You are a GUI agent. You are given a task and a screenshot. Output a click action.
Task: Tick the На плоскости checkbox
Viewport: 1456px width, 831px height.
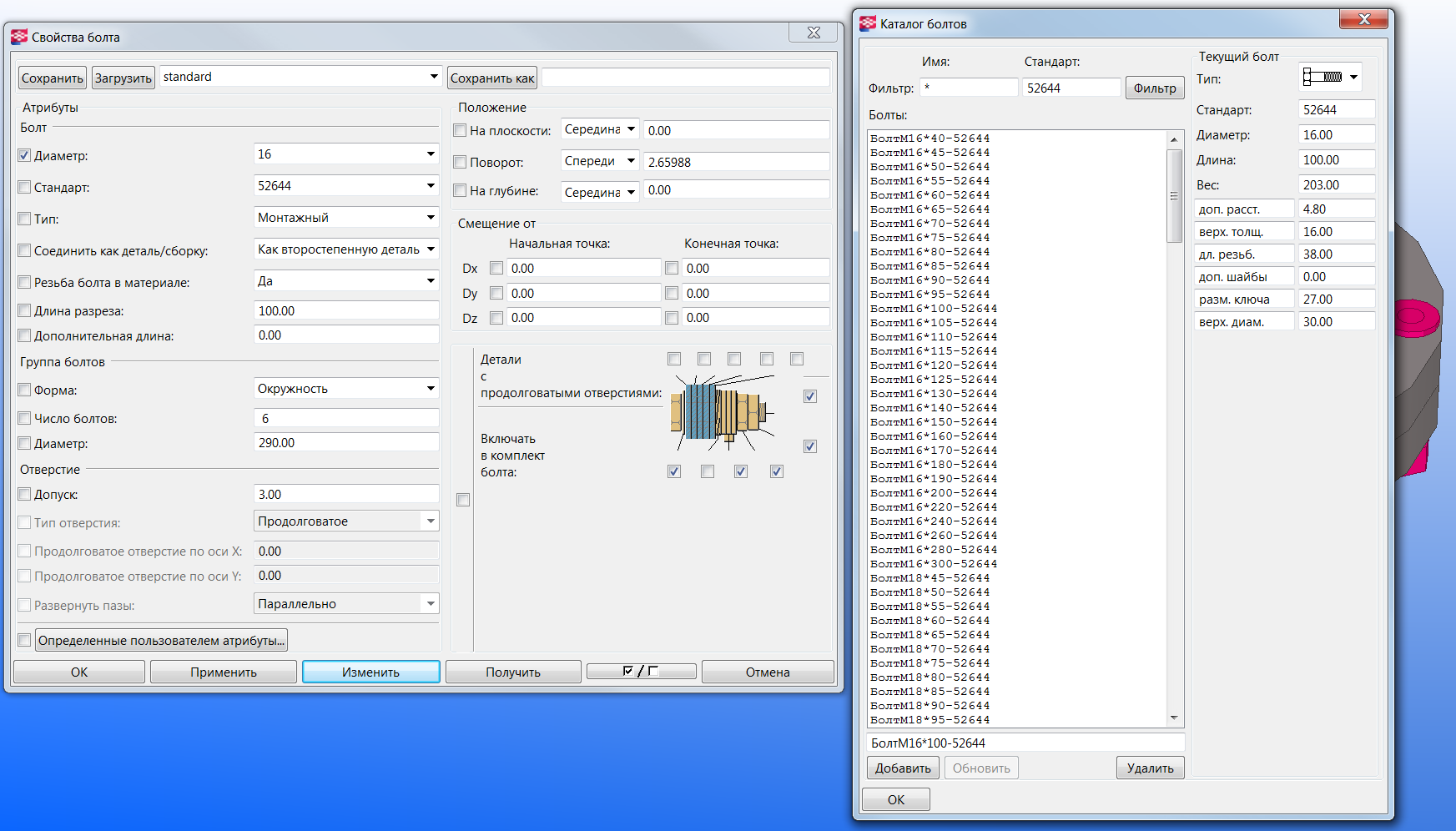(x=460, y=131)
